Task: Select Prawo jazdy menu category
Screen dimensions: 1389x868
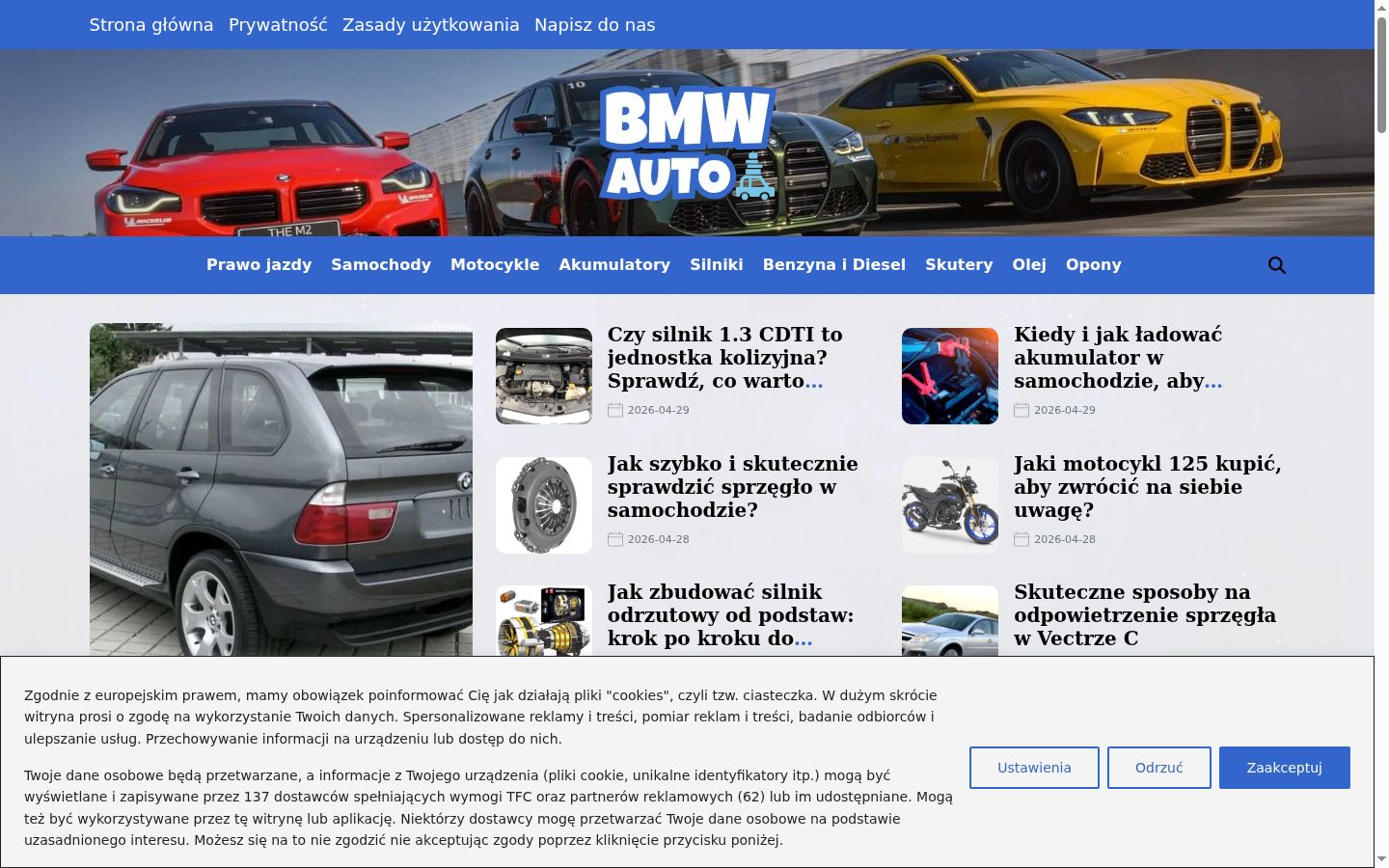Action: pos(259,264)
